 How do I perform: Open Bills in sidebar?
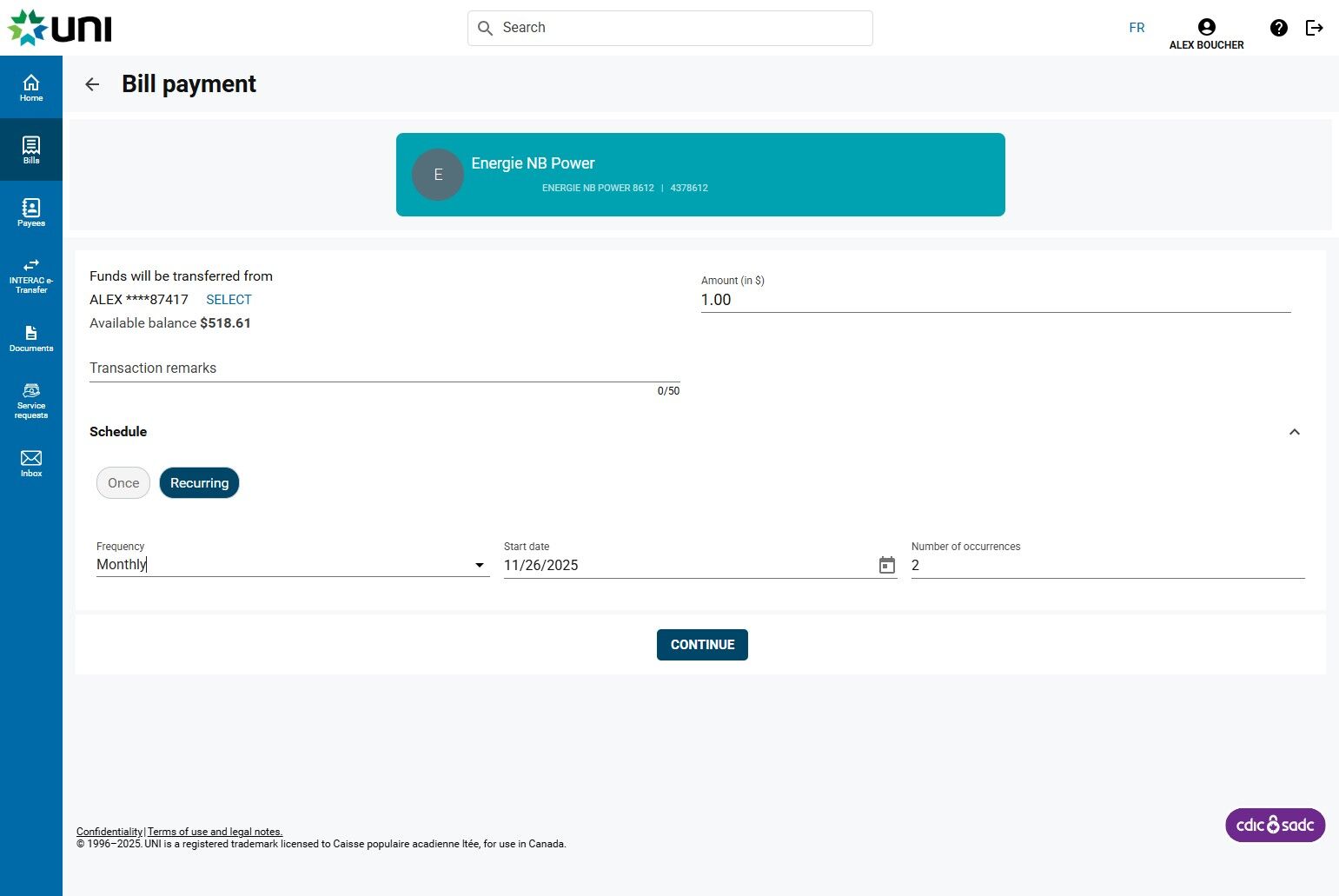click(x=31, y=149)
